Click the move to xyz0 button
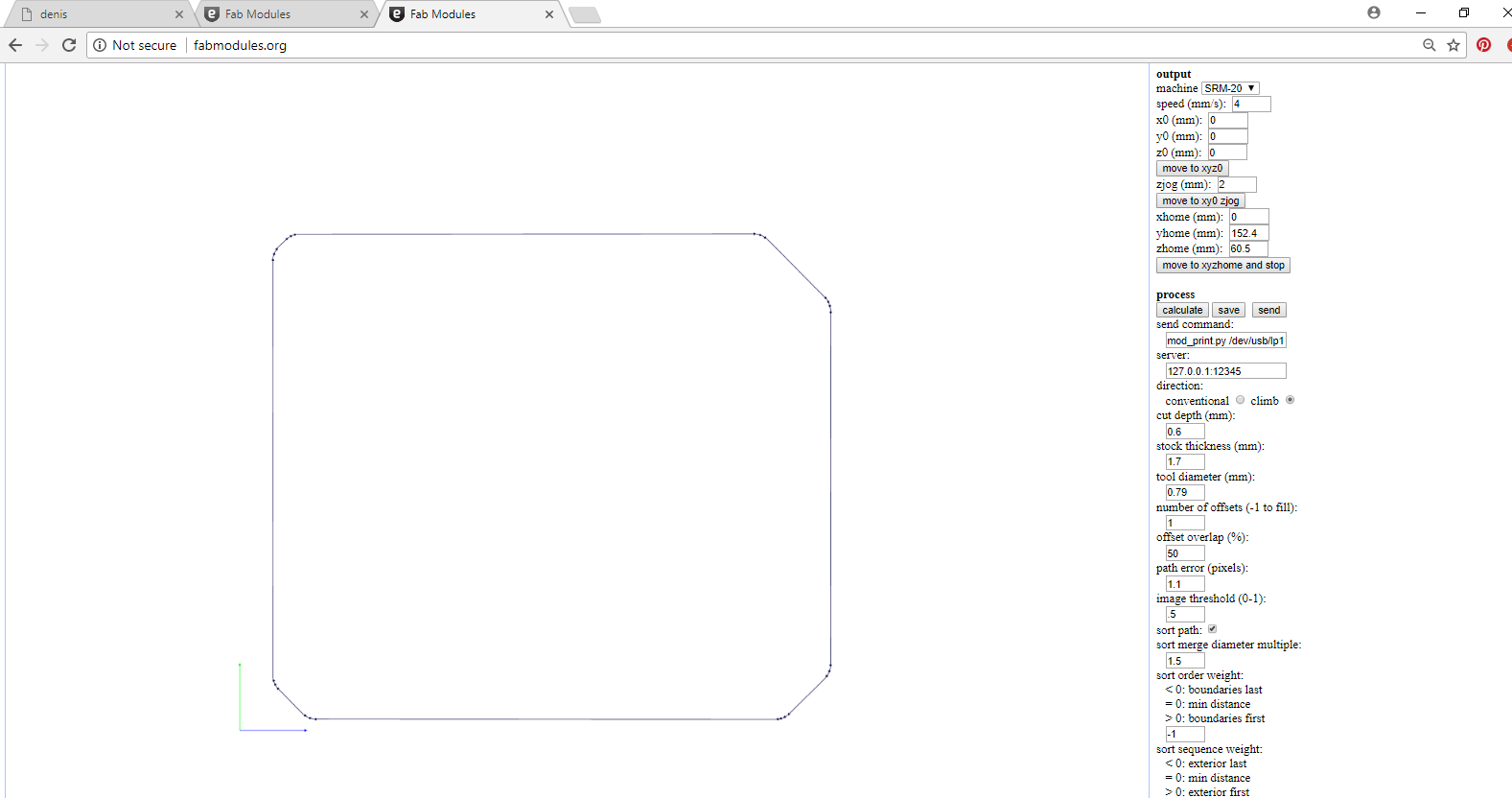This screenshot has height=798, width=1512. pos(1193,168)
